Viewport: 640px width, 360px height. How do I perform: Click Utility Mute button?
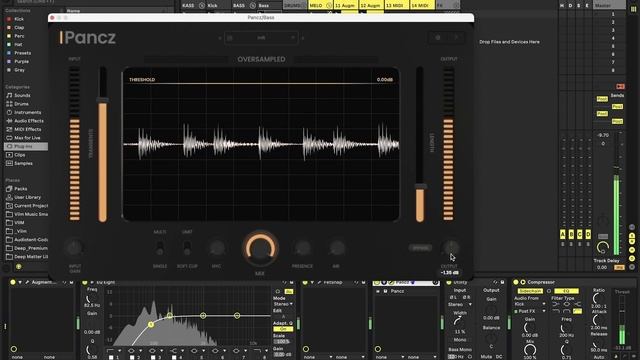(486, 357)
